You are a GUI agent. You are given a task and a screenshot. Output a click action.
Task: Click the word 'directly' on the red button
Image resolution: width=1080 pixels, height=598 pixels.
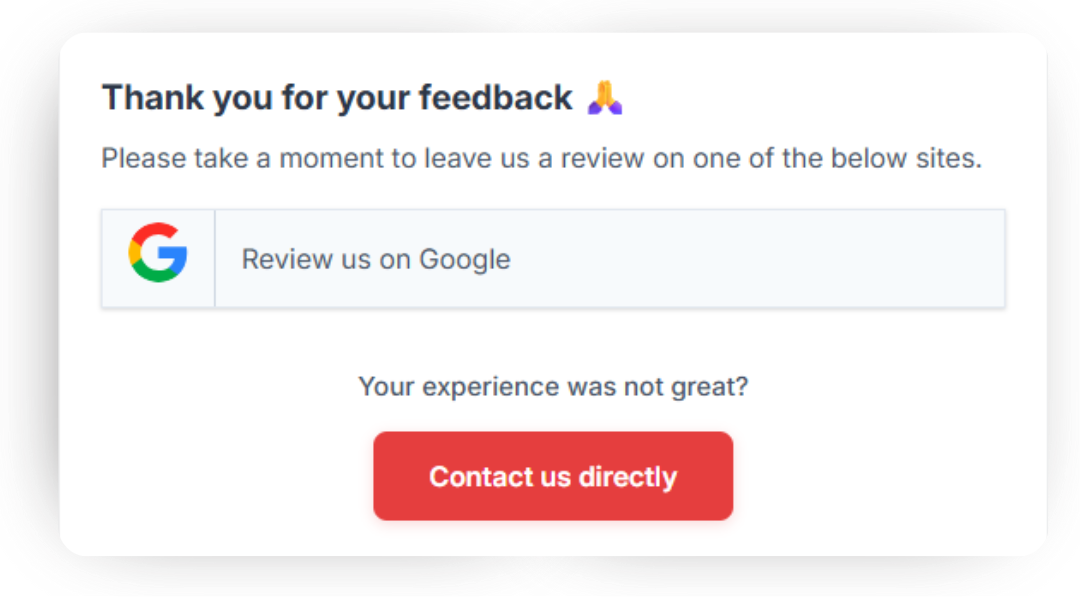click(627, 476)
